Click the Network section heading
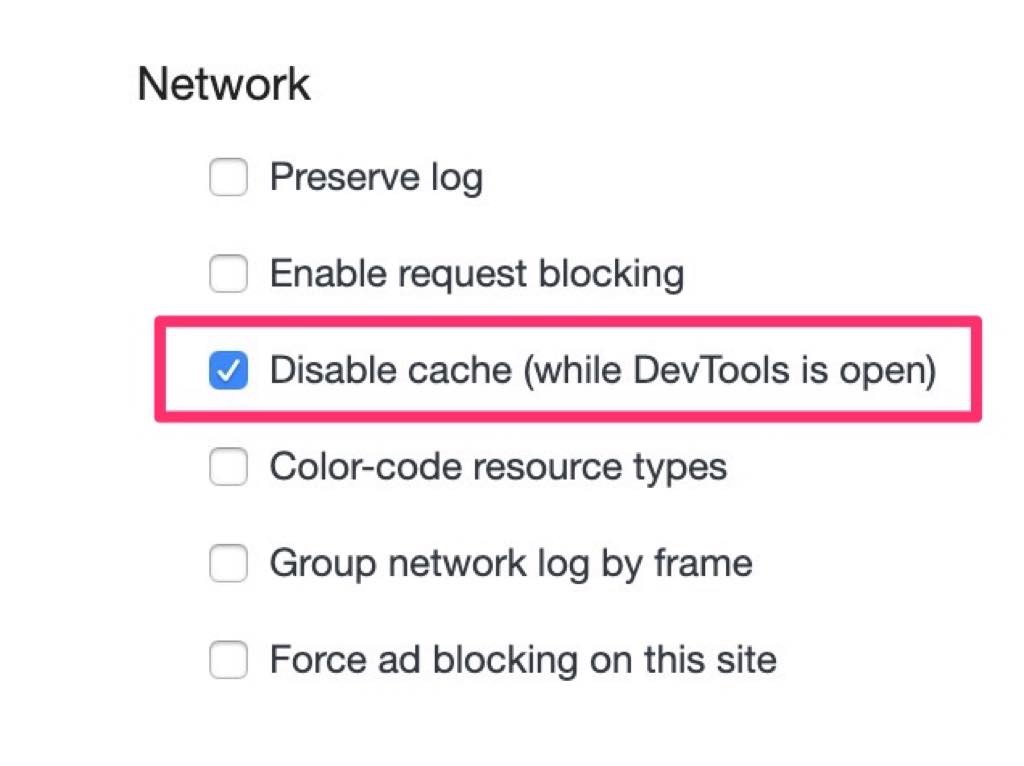Screen dimensions: 1024x766 [x=224, y=84]
